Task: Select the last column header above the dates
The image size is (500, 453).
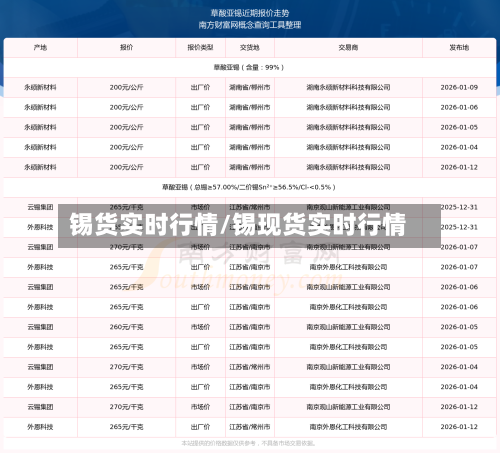Action: coord(459,47)
